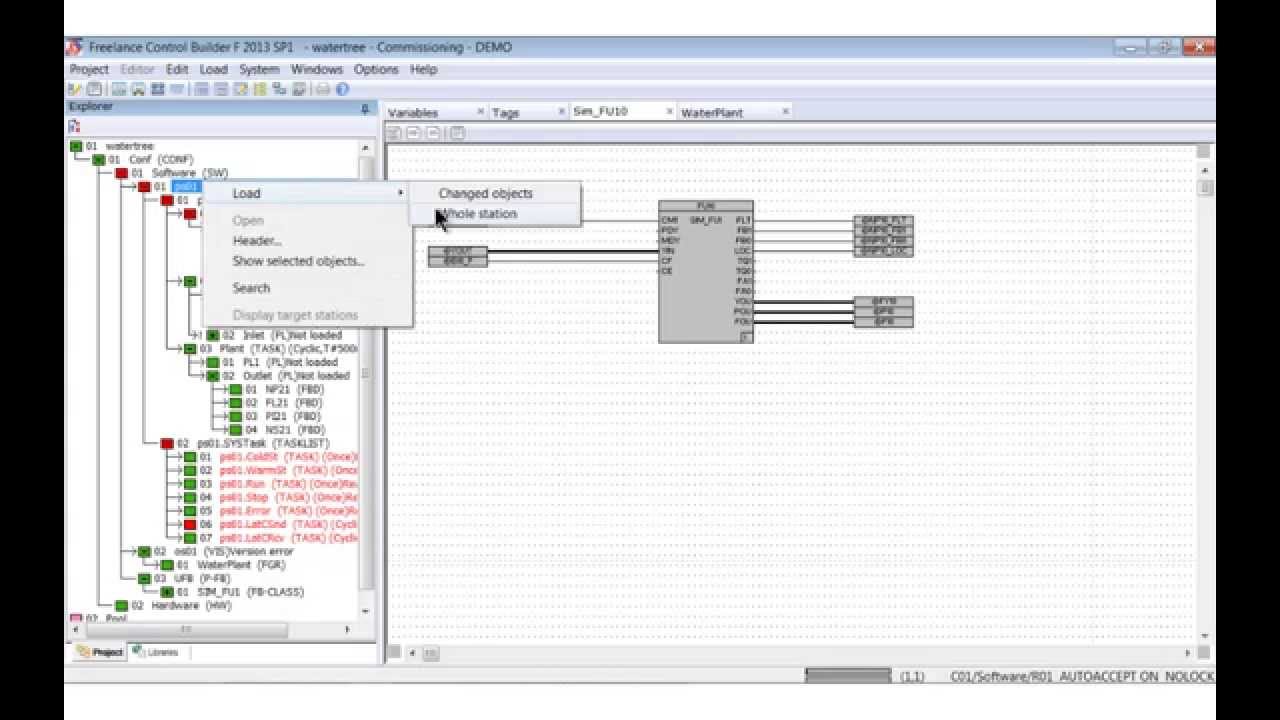The height and width of the screenshot is (720, 1280).
Task: Click the Explorer scrollbar right arrow
Action: tap(347, 630)
